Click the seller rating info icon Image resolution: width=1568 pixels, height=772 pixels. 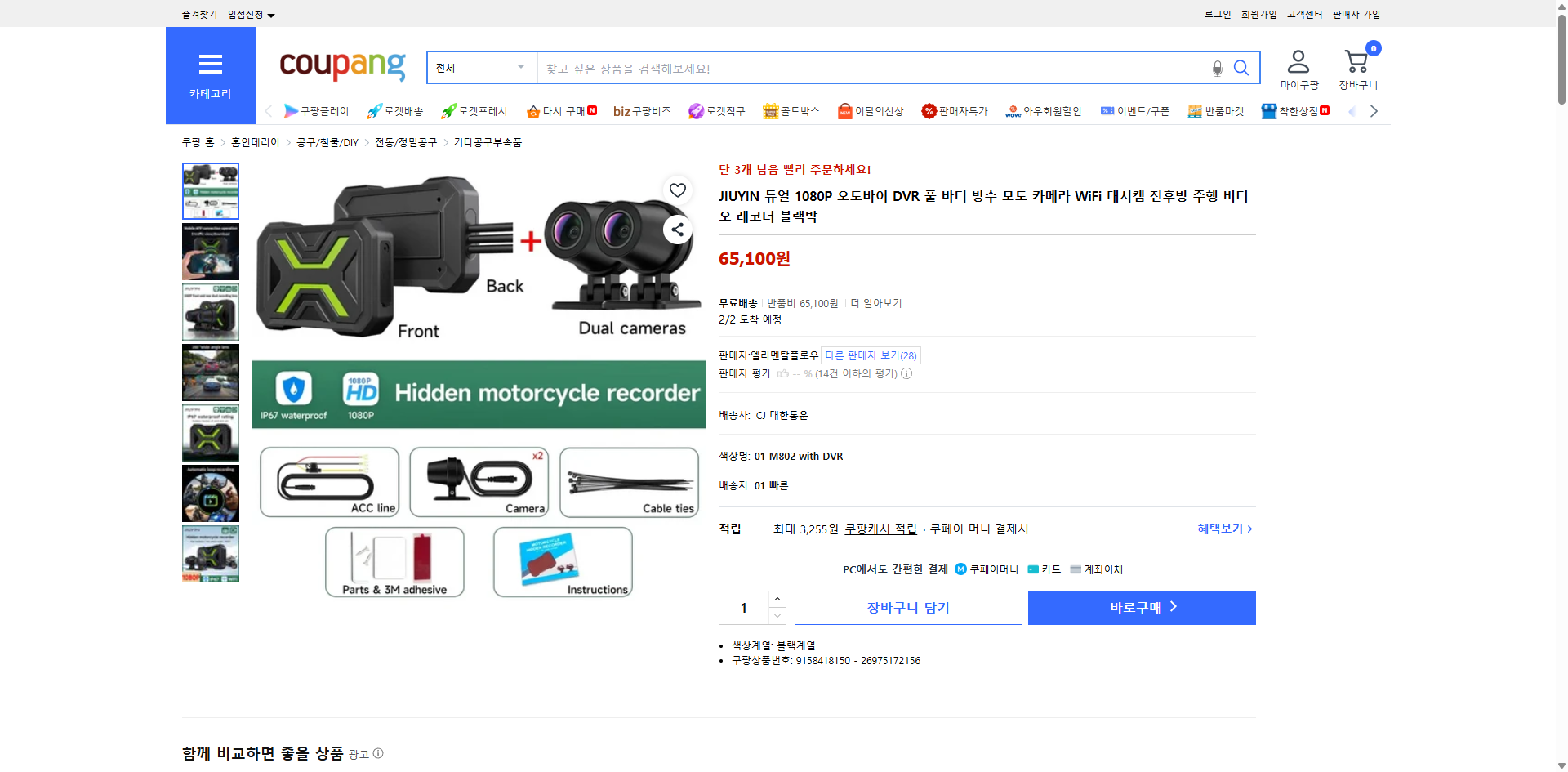pos(906,373)
